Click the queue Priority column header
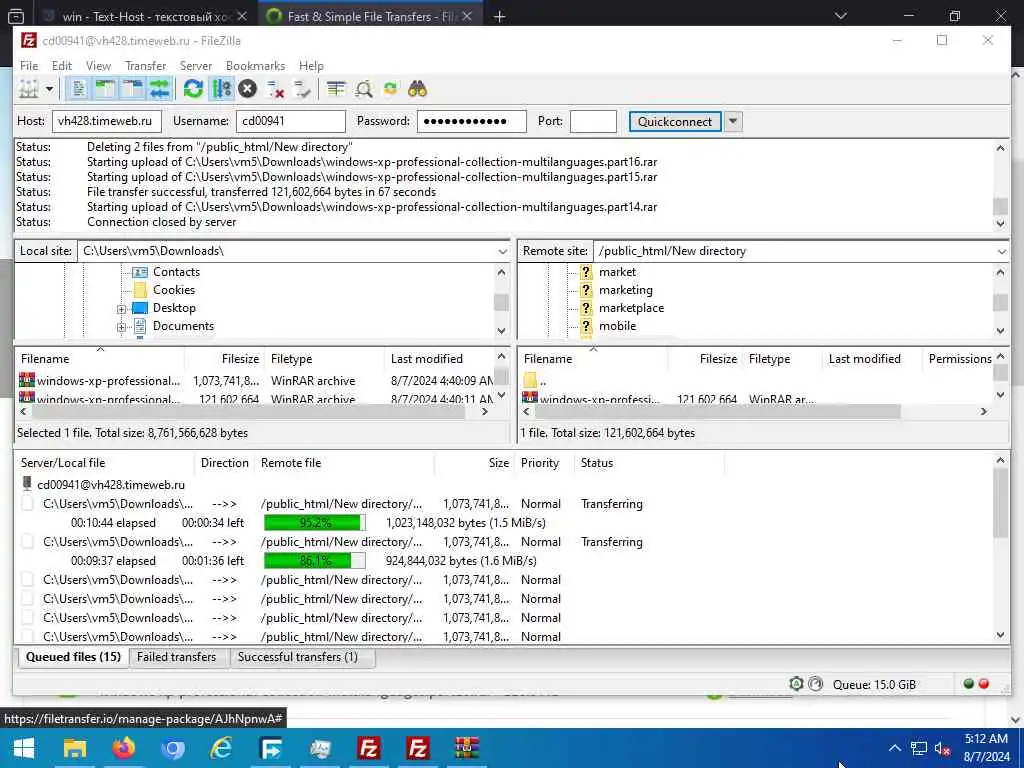Viewport: 1024px width, 768px height. (545, 463)
